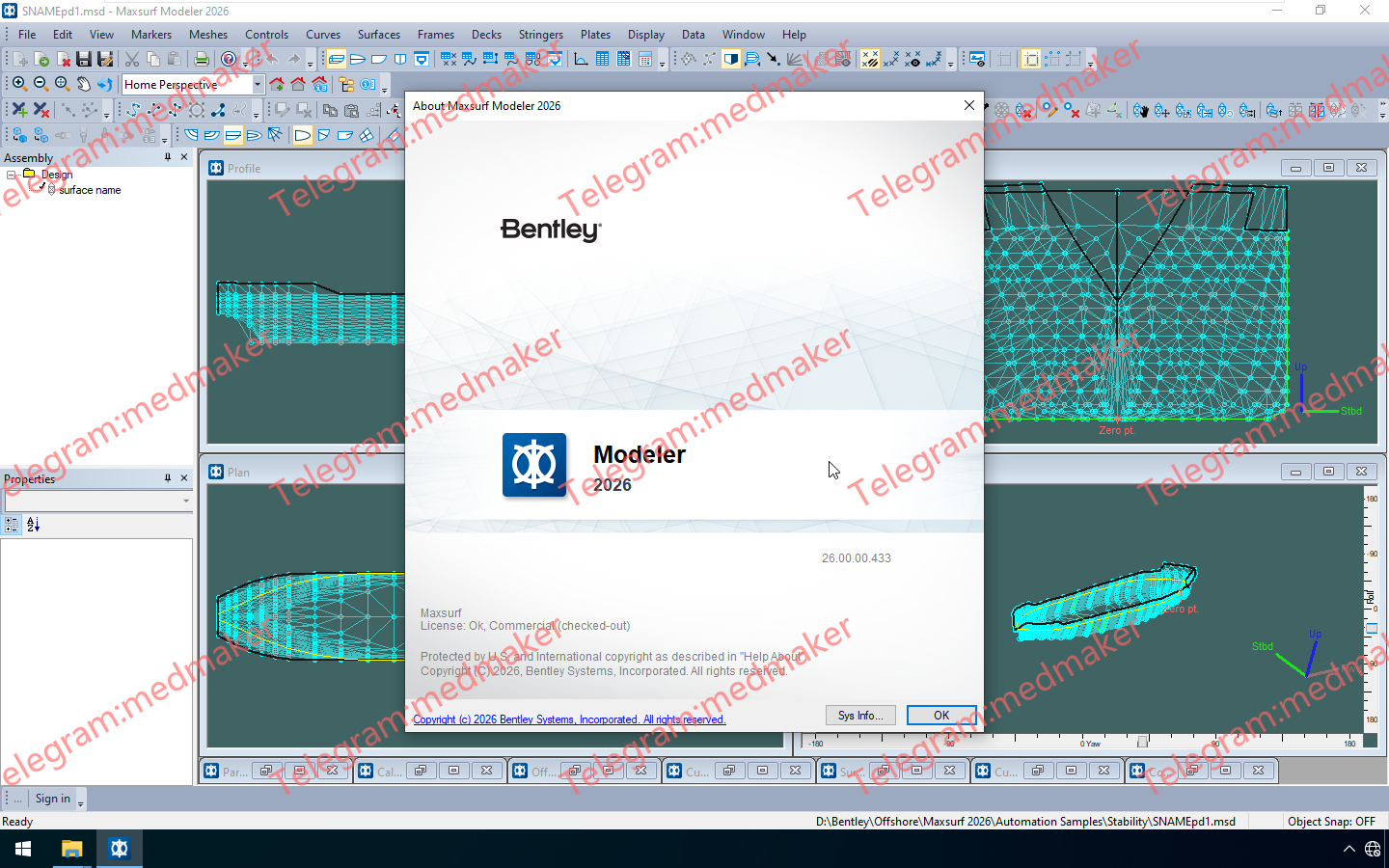Show hidden system tray icons
The image size is (1389, 868).
click(x=1348, y=849)
